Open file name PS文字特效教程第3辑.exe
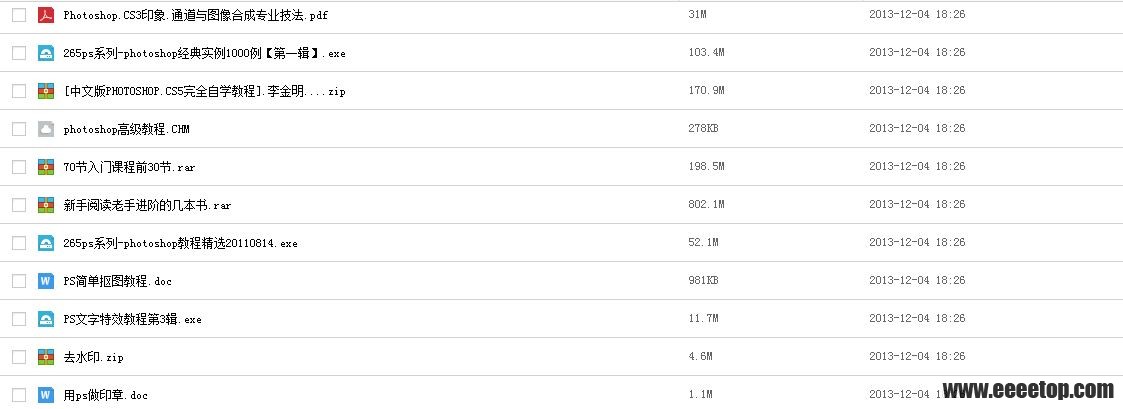 pos(132,319)
